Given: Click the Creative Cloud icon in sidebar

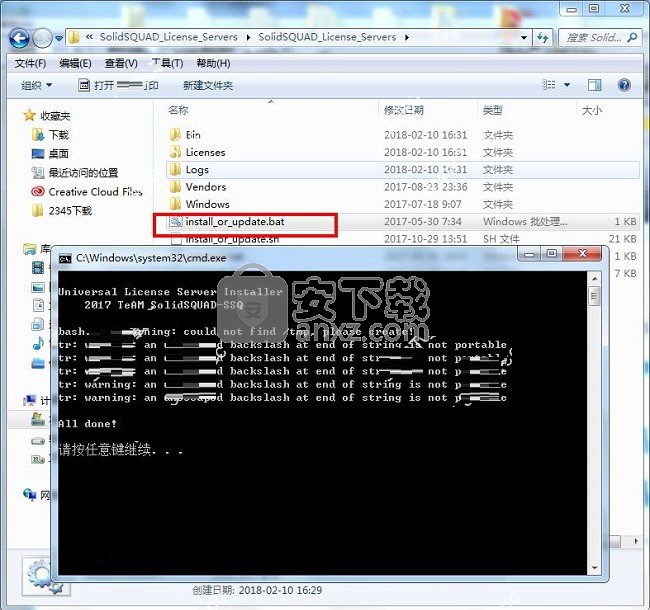Looking at the screenshot, I should pyautogui.click(x=38, y=191).
